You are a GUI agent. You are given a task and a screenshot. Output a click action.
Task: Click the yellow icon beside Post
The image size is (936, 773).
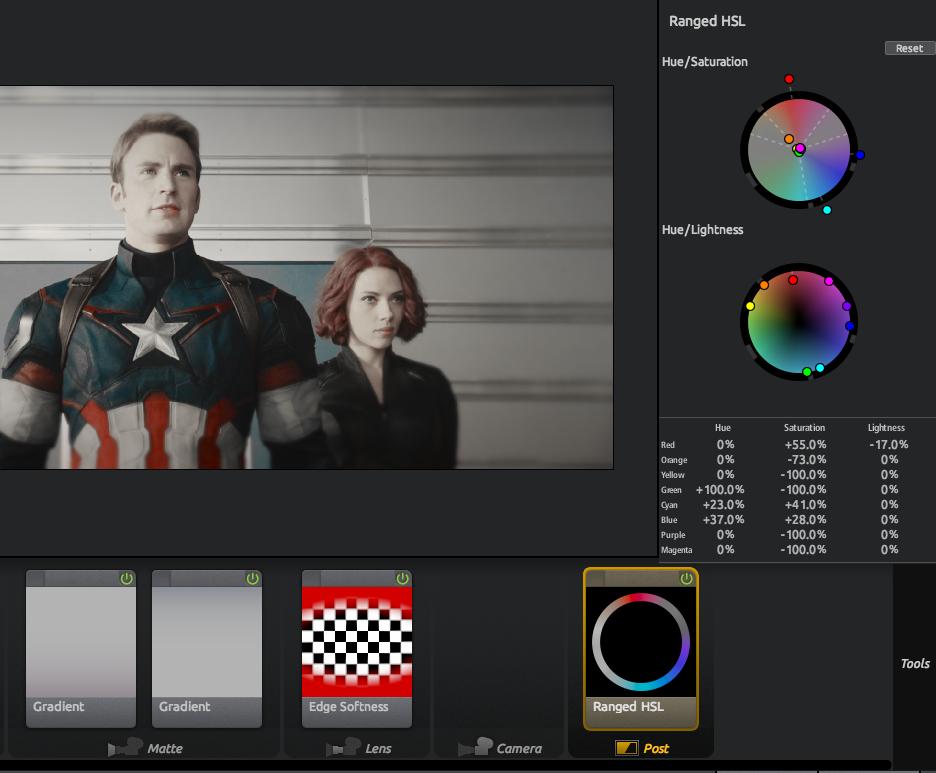626,747
